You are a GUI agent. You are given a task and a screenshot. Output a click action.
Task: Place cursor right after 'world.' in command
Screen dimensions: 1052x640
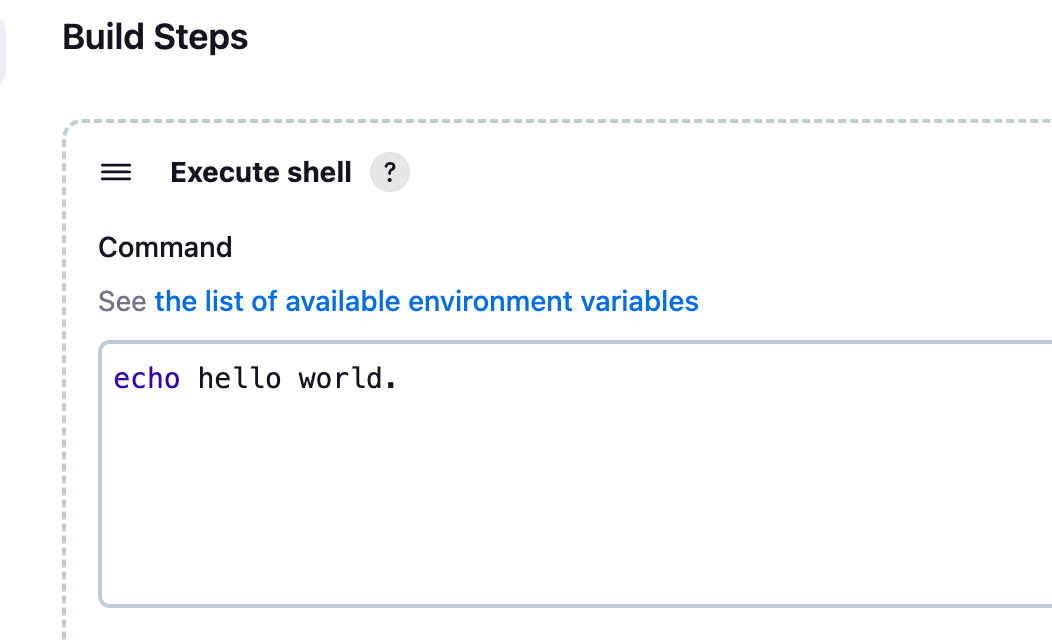point(398,379)
